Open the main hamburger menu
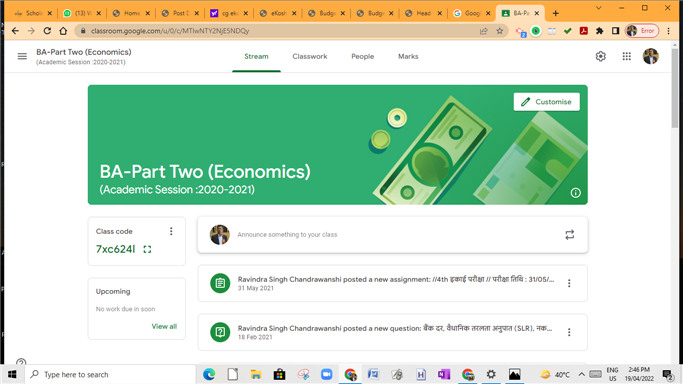Screen dimensions: 683x384 (22, 56)
